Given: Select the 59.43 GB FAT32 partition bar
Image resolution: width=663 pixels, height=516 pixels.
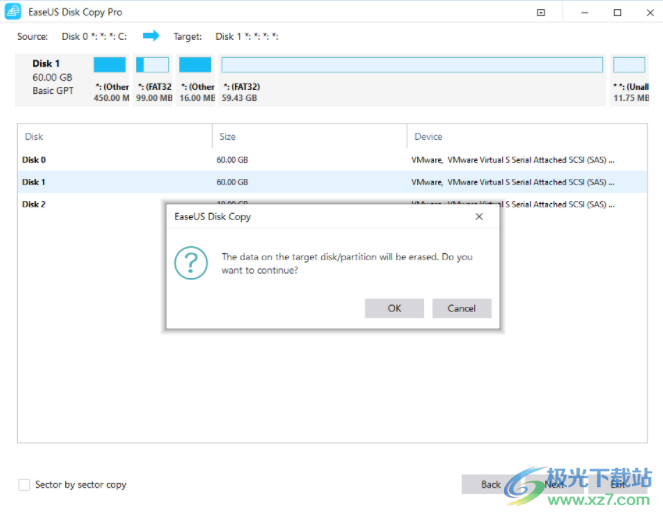Looking at the screenshot, I should point(411,65).
